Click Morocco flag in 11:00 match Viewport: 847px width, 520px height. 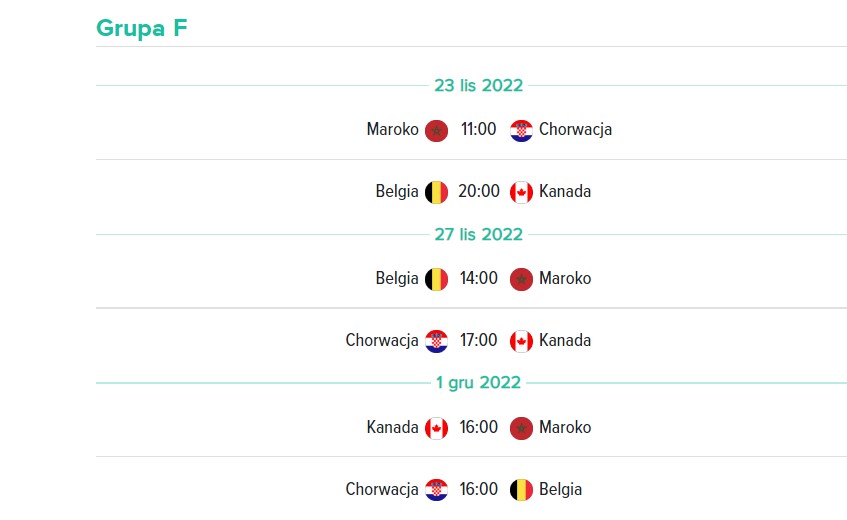coord(436,131)
